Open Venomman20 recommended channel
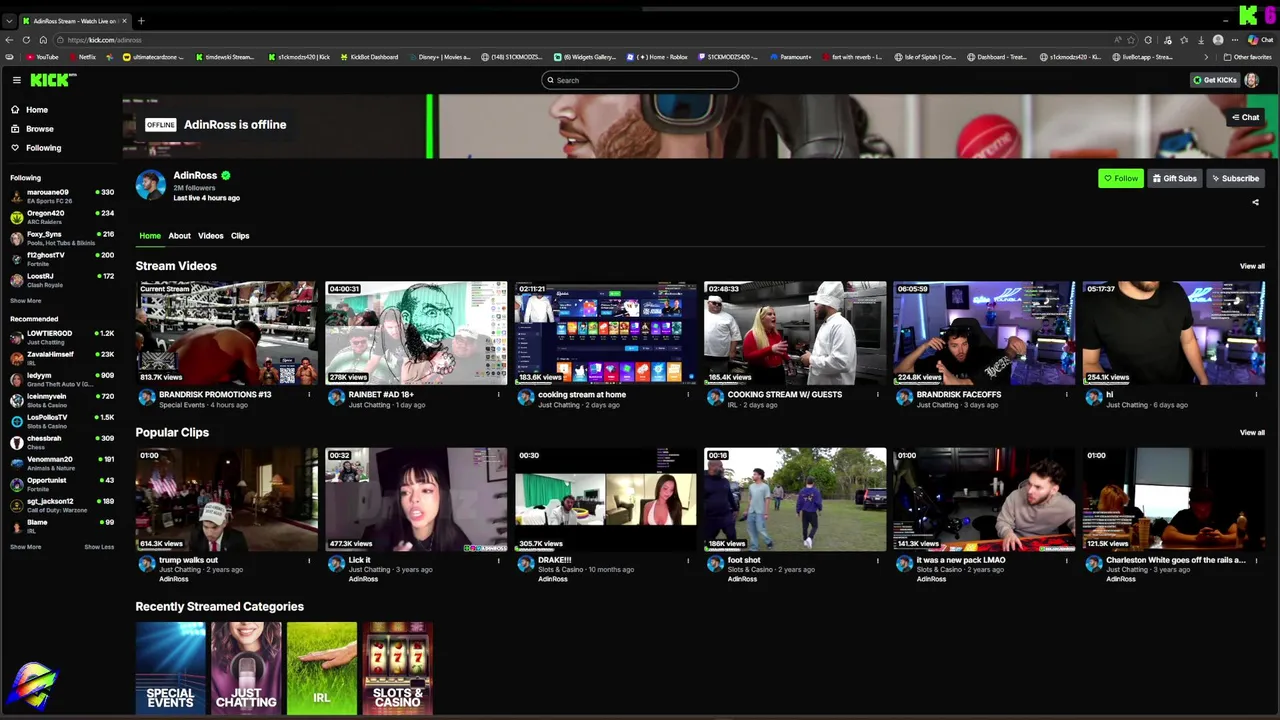The image size is (1280, 720). click(62, 463)
